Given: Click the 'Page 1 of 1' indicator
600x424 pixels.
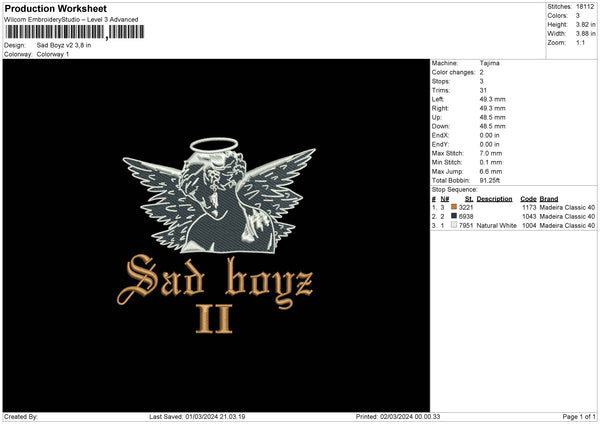Looking at the screenshot, I should tap(579, 417).
